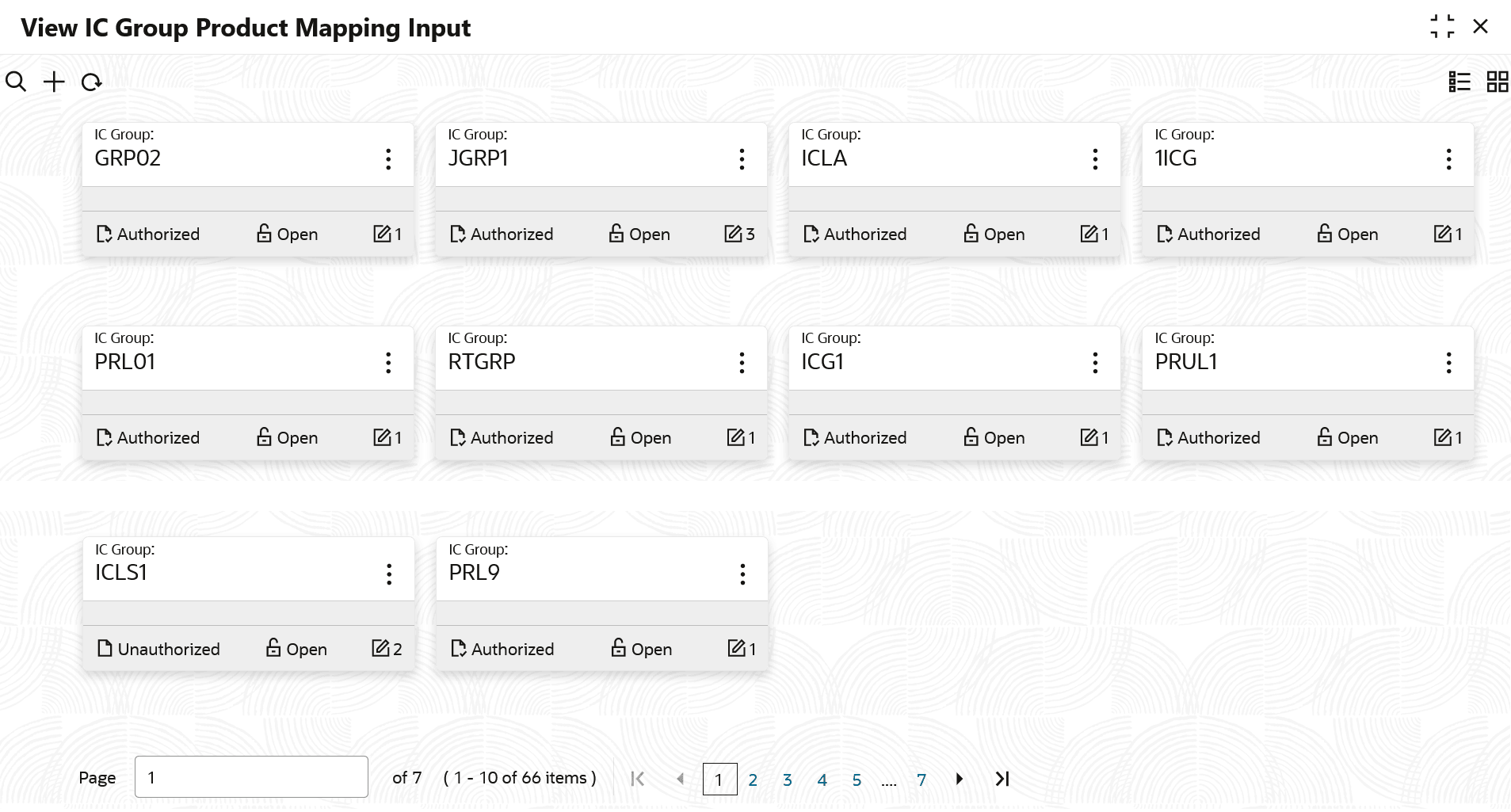This screenshot has height=812, width=1511.
Task: Click the search magnifier icon
Action: (16, 82)
